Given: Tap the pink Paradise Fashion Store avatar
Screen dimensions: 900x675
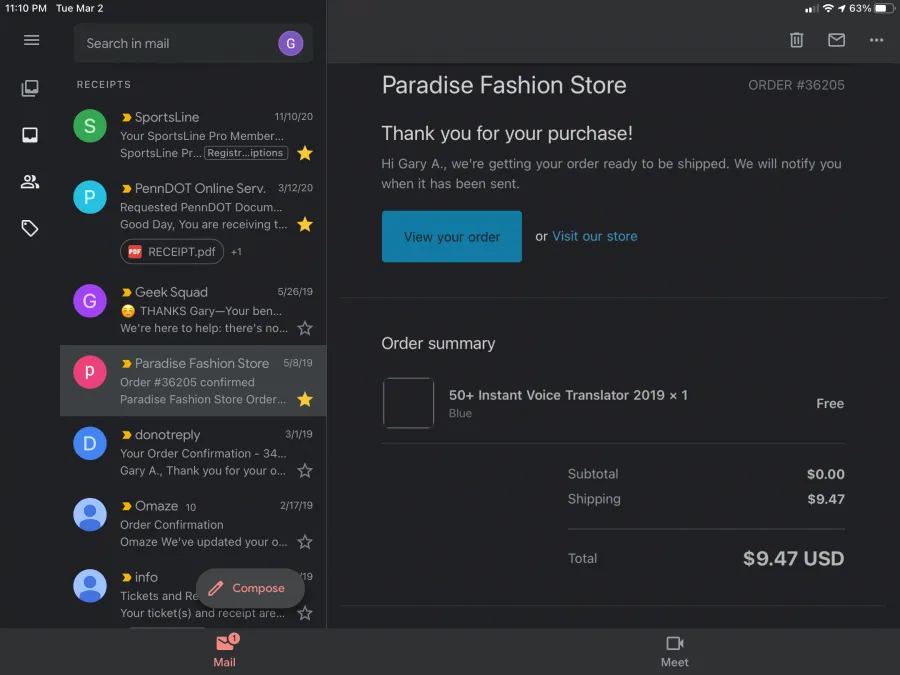Looking at the screenshot, I should (90, 372).
